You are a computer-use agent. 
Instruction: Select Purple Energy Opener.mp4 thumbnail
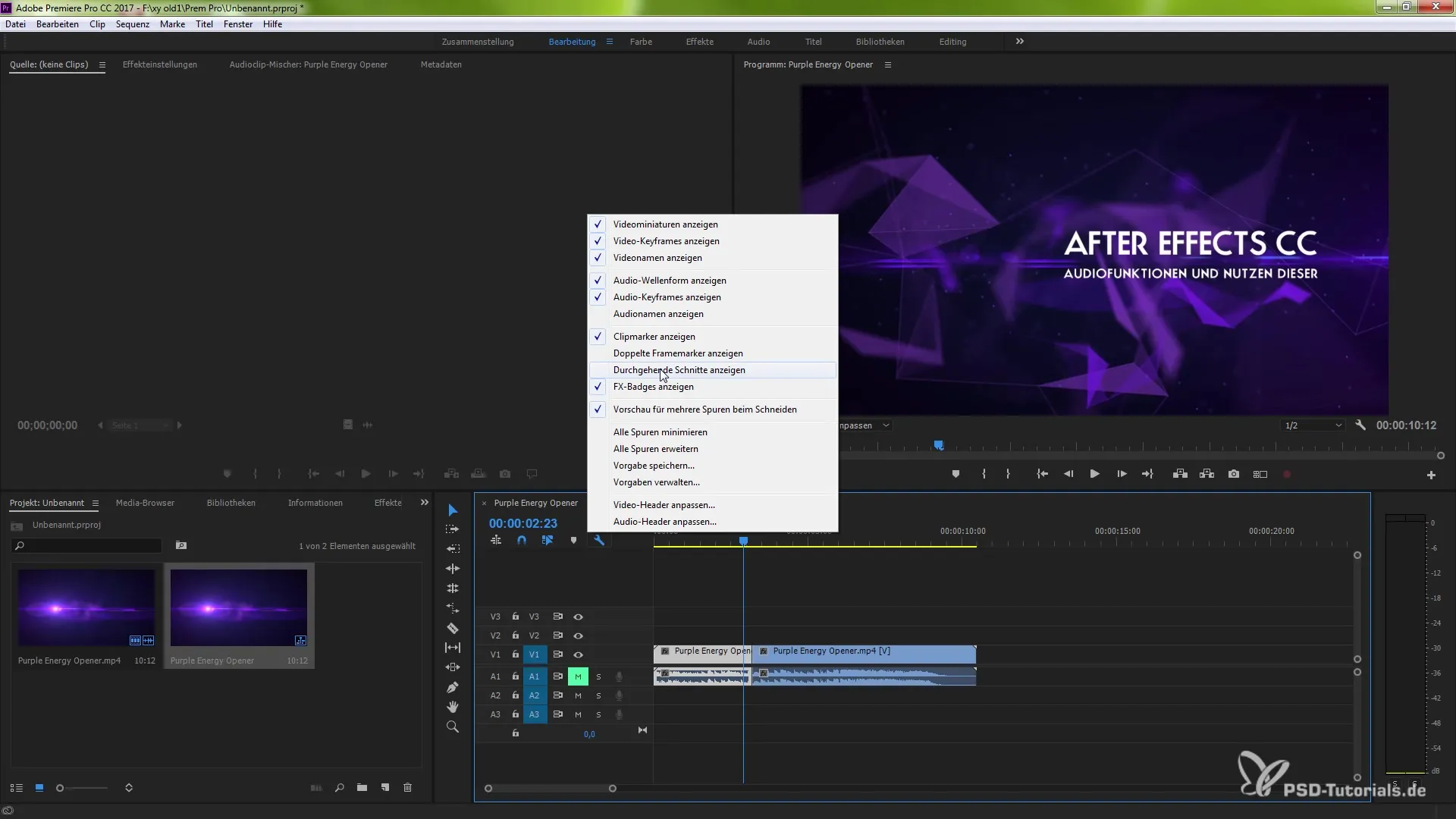pos(86,608)
